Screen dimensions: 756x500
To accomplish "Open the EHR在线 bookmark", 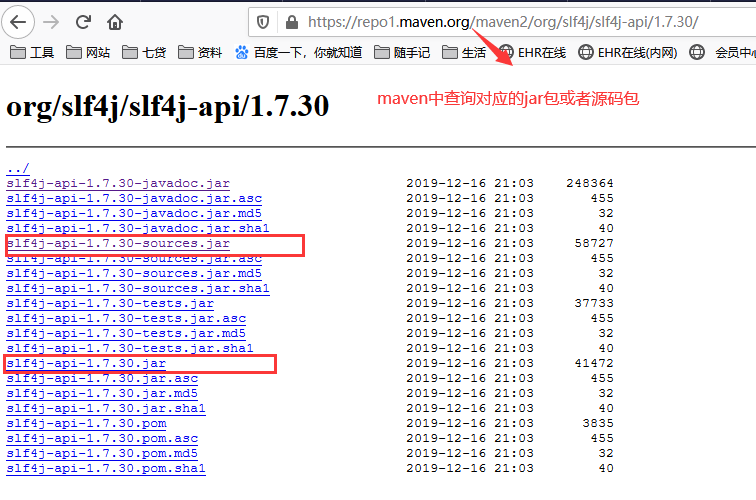I will click(x=532, y=52).
